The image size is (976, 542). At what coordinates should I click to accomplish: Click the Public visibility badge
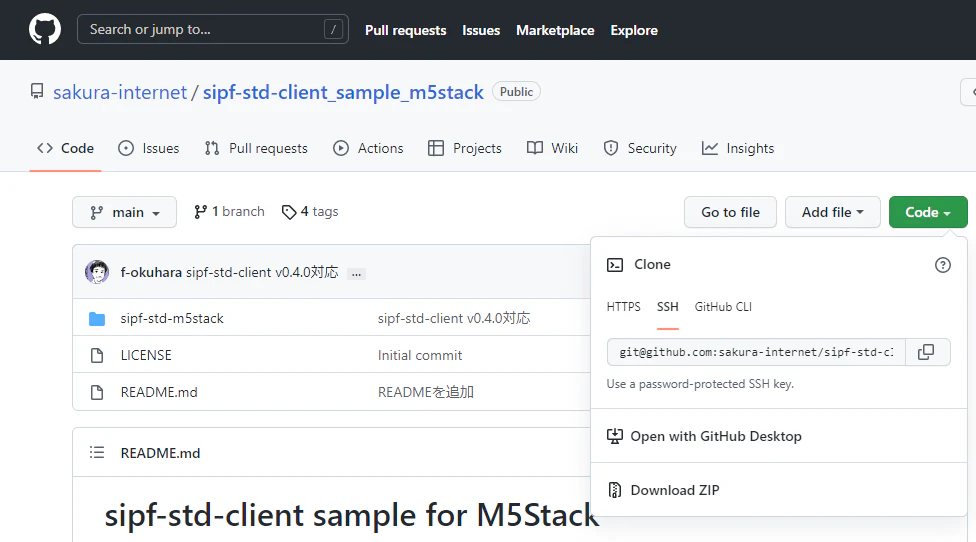[x=516, y=91]
